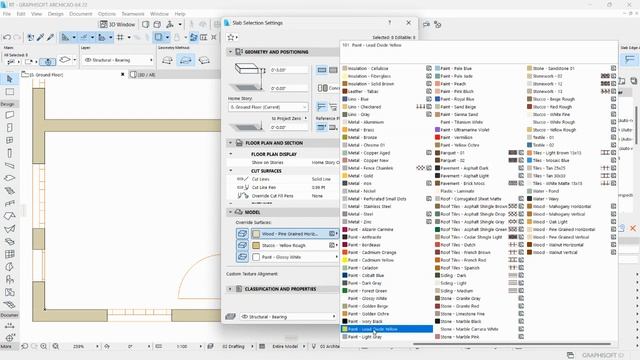
Task: Choose Roof Tiles - Spanish surface
Action: (x=480, y=268)
